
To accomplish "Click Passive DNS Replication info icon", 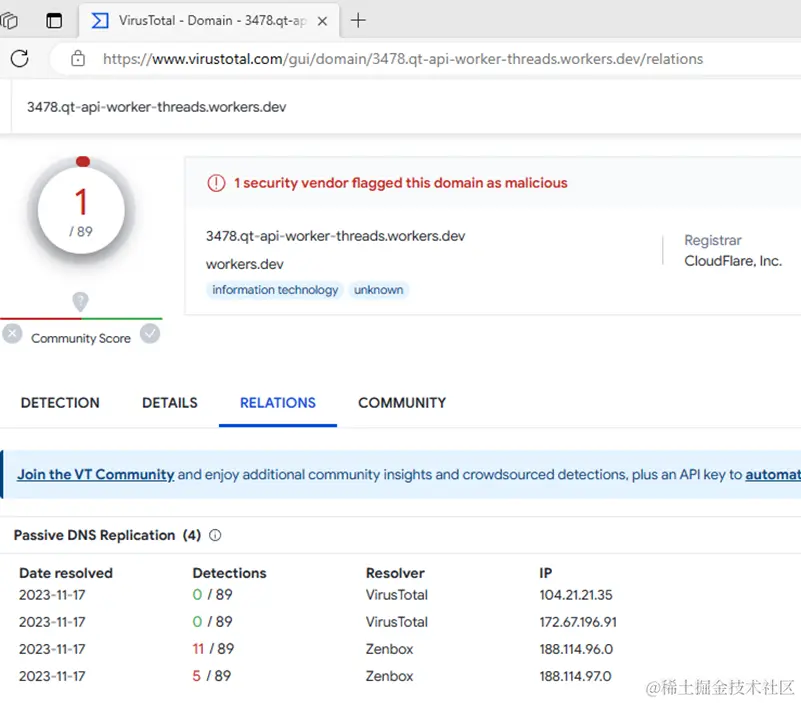I will pyautogui.click(x=215, y=535).
